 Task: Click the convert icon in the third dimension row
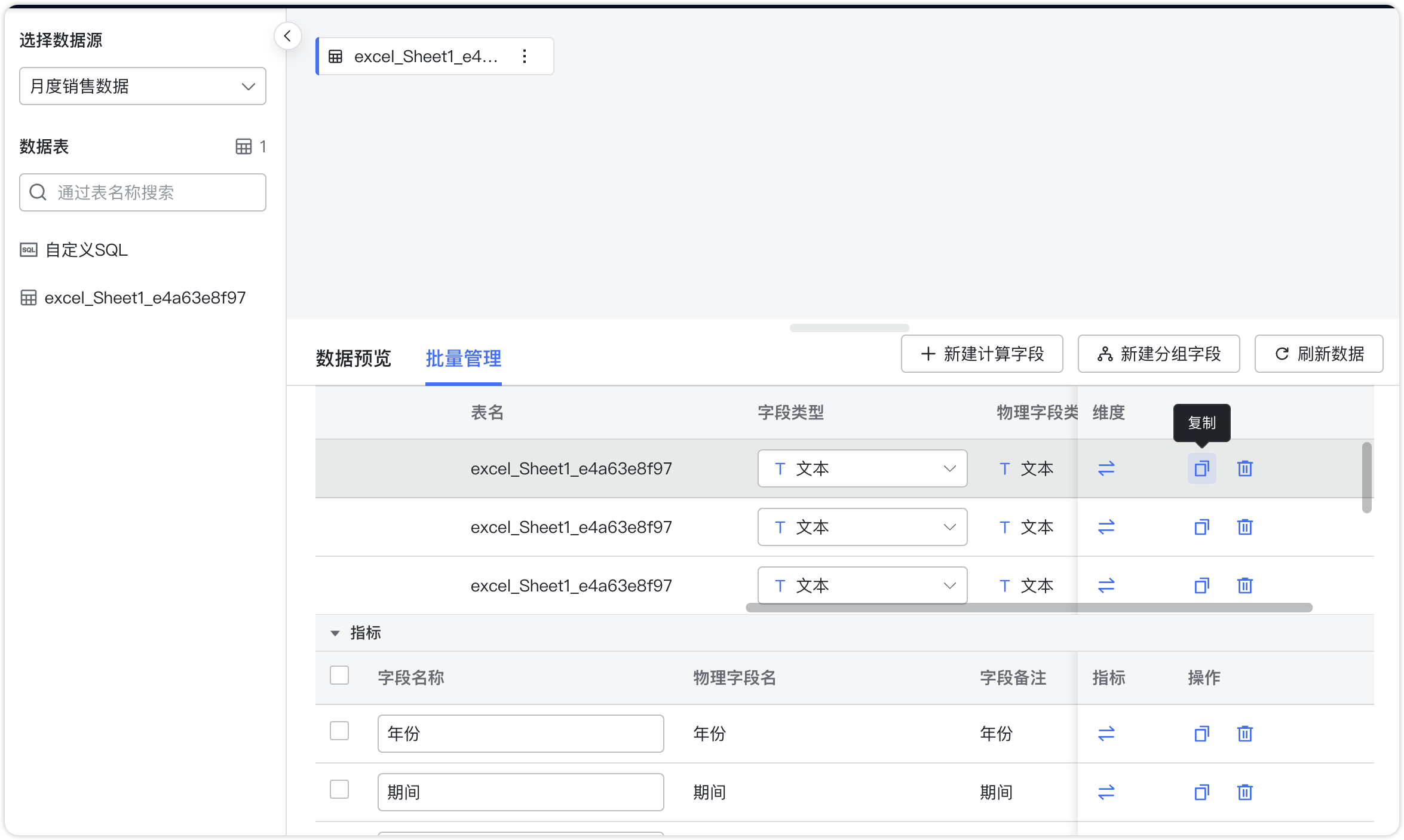click(x=1106, y=585)
